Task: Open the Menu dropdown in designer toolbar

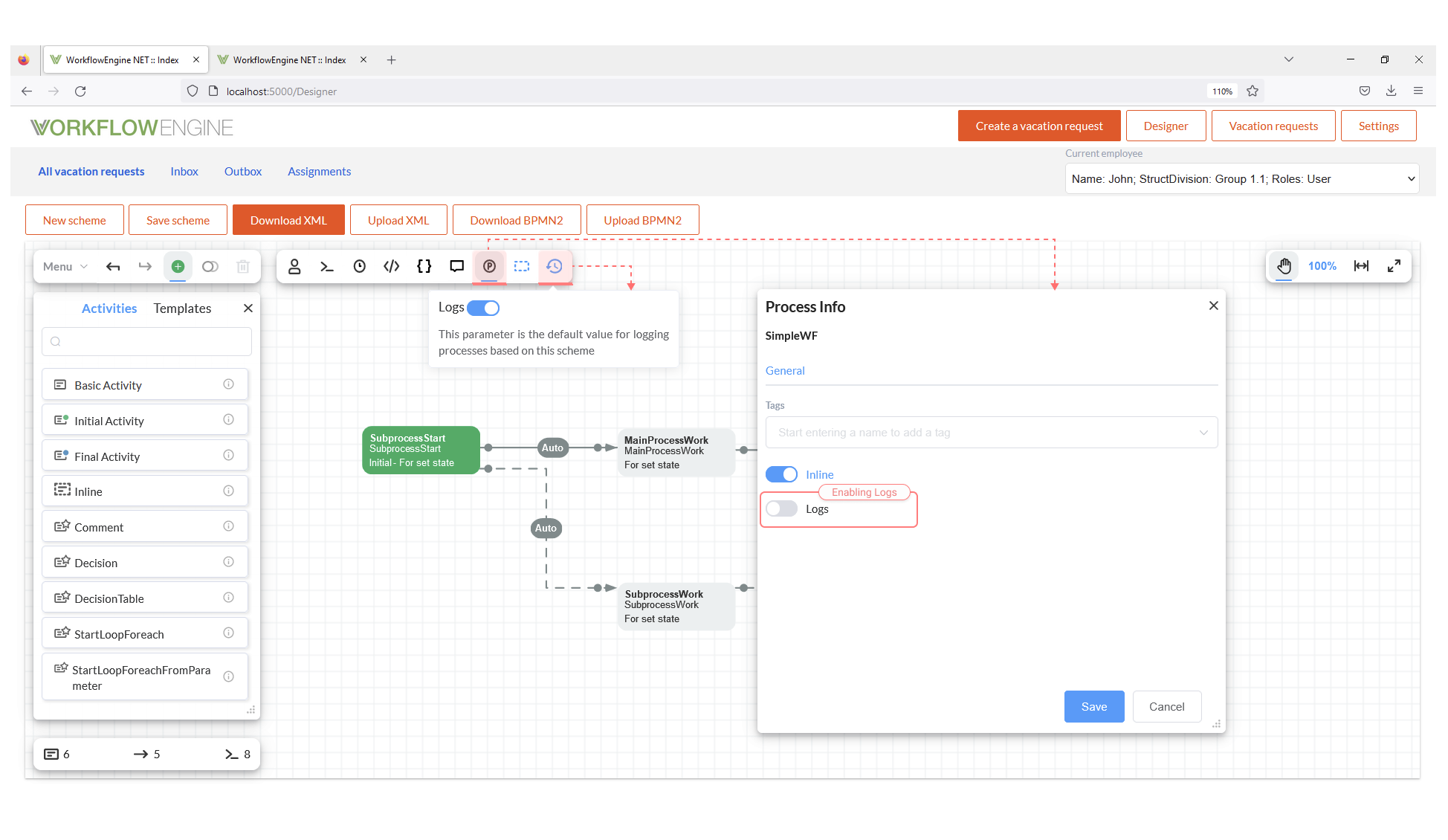Action: coord(65,267)
